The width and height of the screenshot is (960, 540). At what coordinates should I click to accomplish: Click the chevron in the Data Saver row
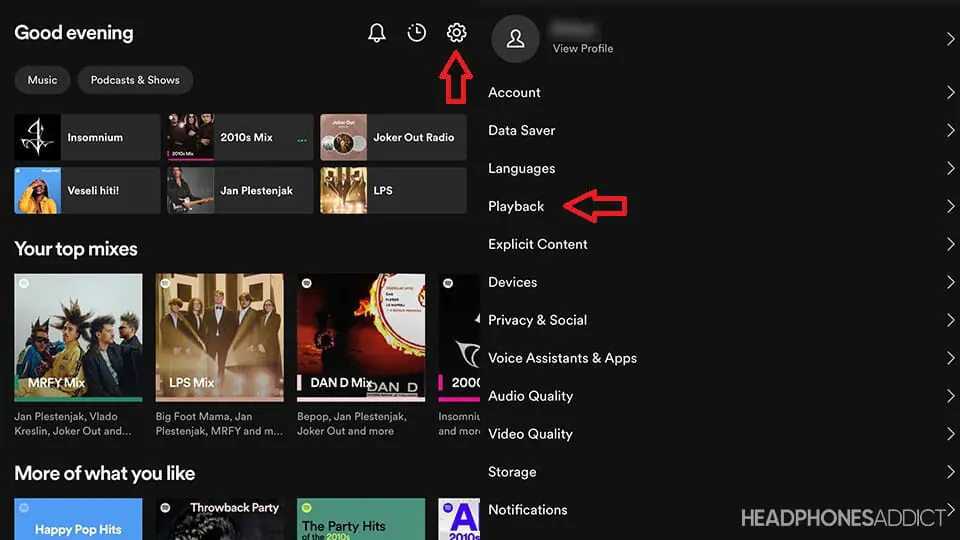click(x=950, y=130)
